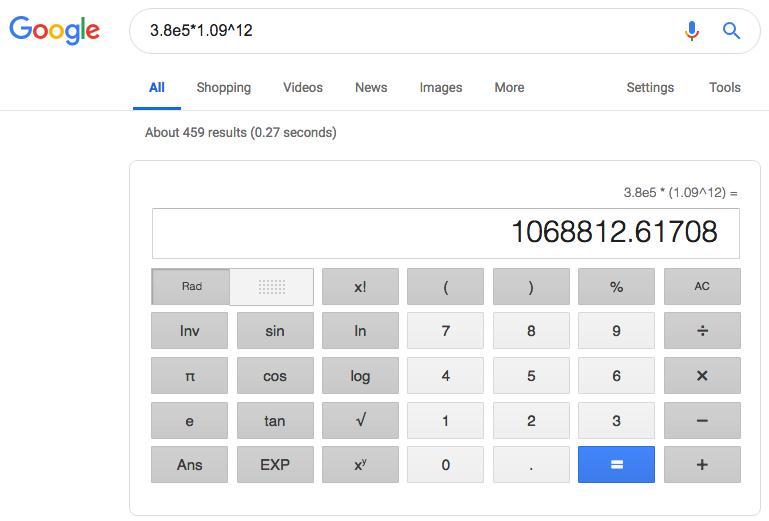769x521 pixels.
Task: Click the microphone voice search icon
Action: pos(691,31)
